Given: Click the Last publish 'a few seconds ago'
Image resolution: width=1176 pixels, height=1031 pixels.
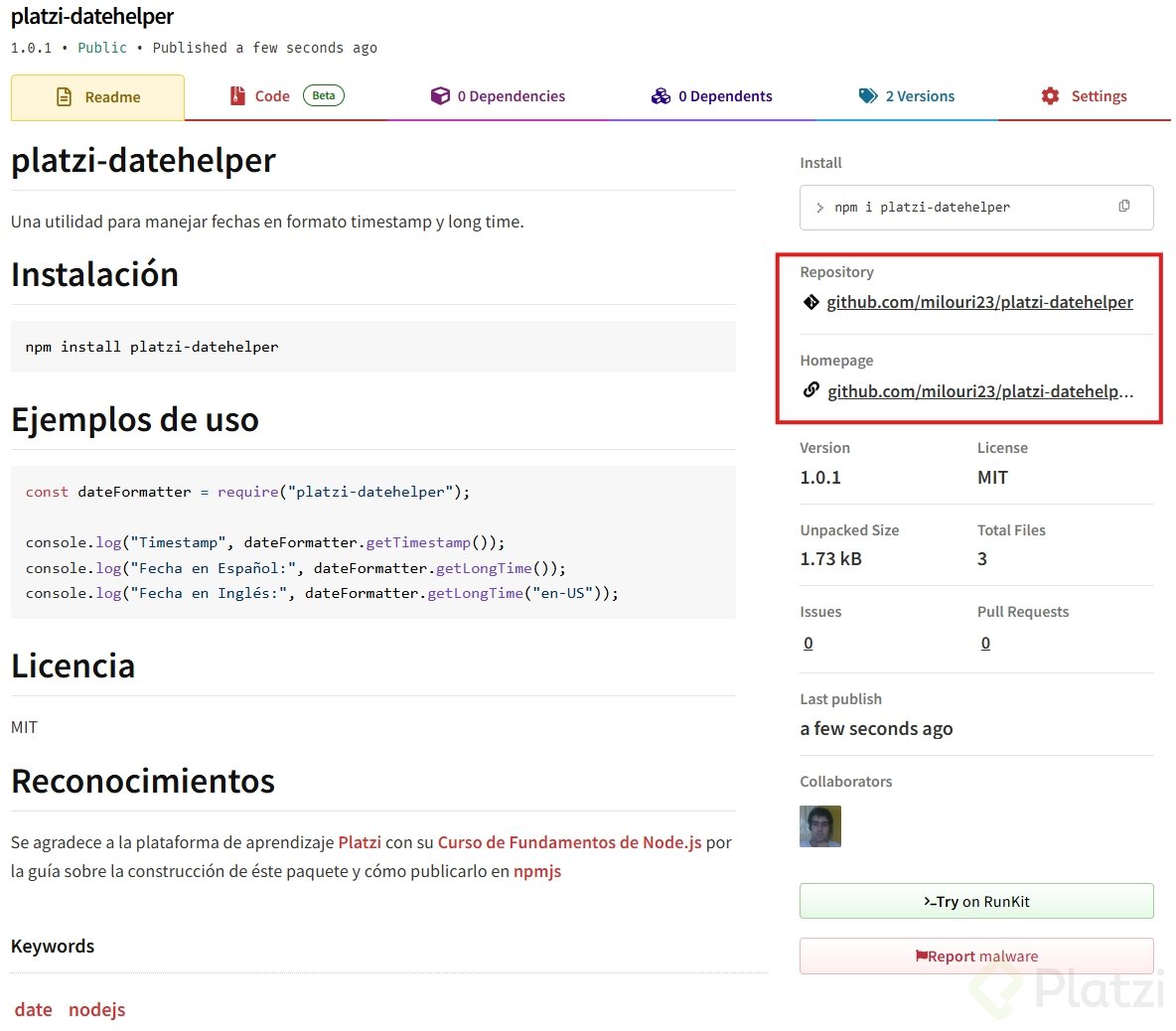Looking at the screenshot, I should pyautogui.click(x=876, y=729).
